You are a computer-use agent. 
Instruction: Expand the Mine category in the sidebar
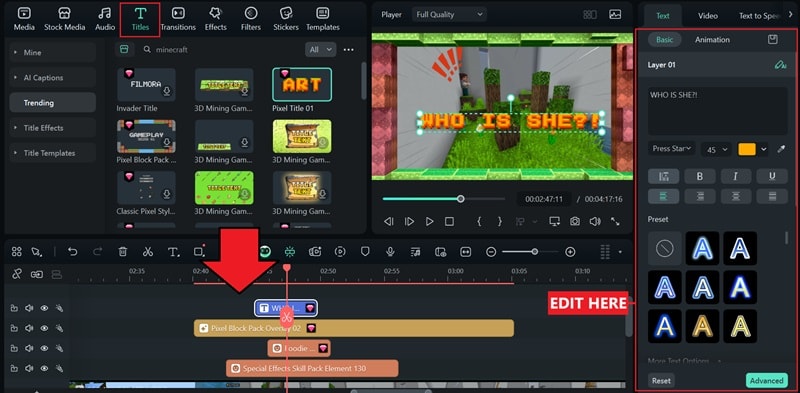pos(53,53)
